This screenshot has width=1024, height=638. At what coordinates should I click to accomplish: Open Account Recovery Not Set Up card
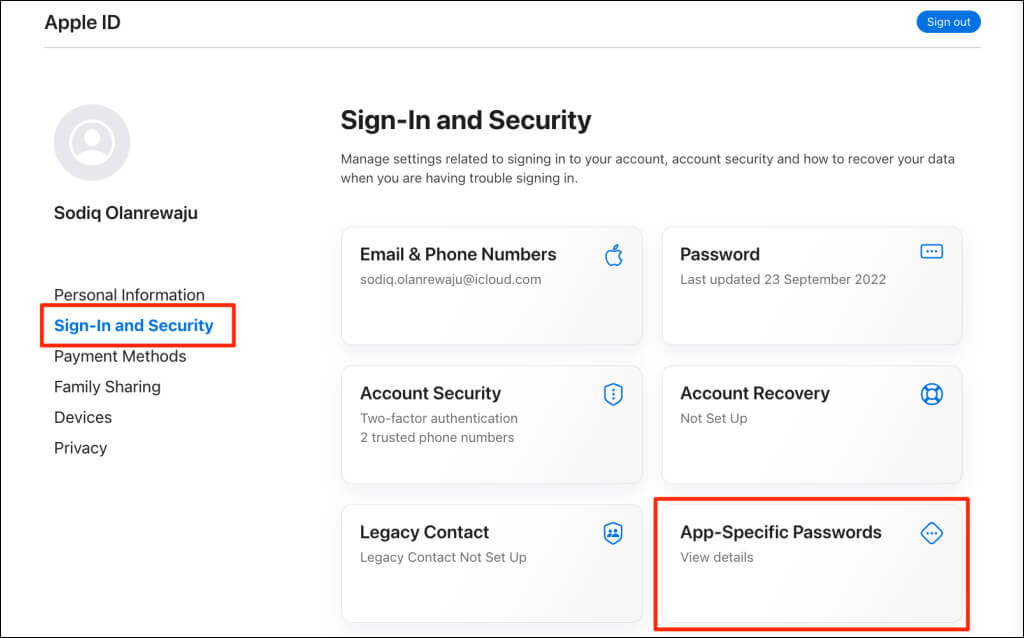coord(812,424)
